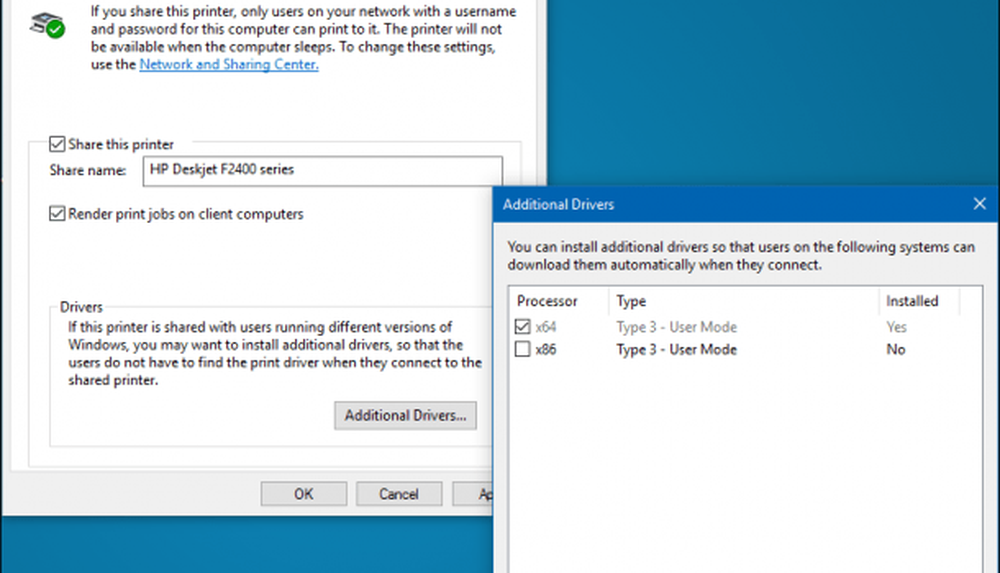Click the No installed status for x86
The image size is (1000, 573).
[895, 349]
